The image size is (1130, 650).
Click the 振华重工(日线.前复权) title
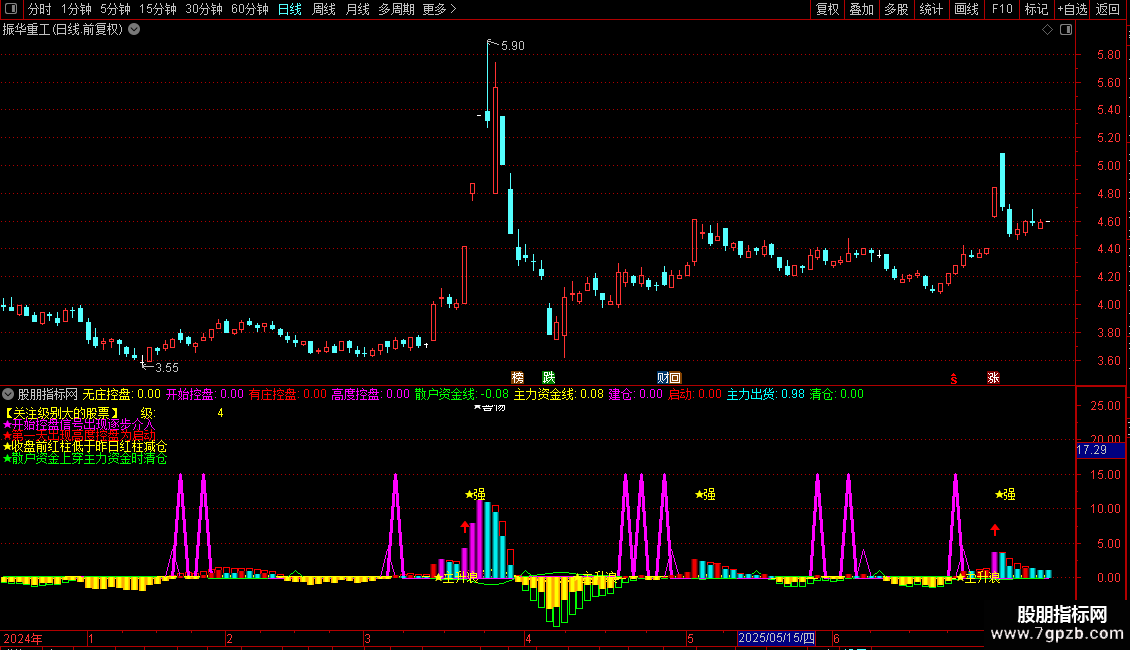pos(63,29)
